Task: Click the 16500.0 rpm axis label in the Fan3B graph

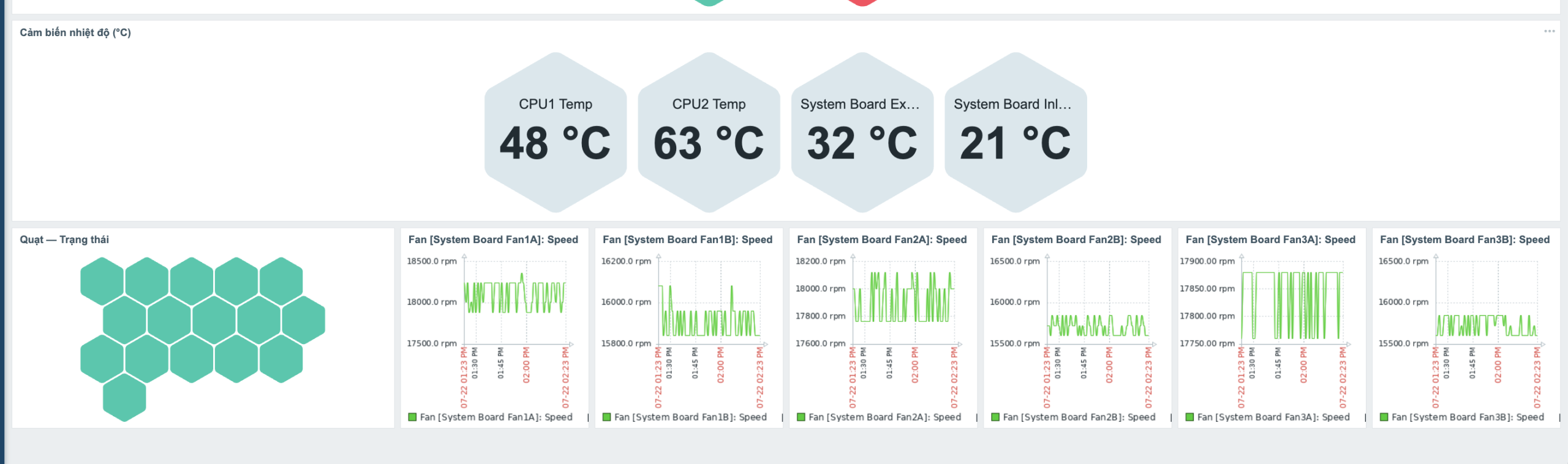Action: pyautogui.click(x=1403, y=261)
